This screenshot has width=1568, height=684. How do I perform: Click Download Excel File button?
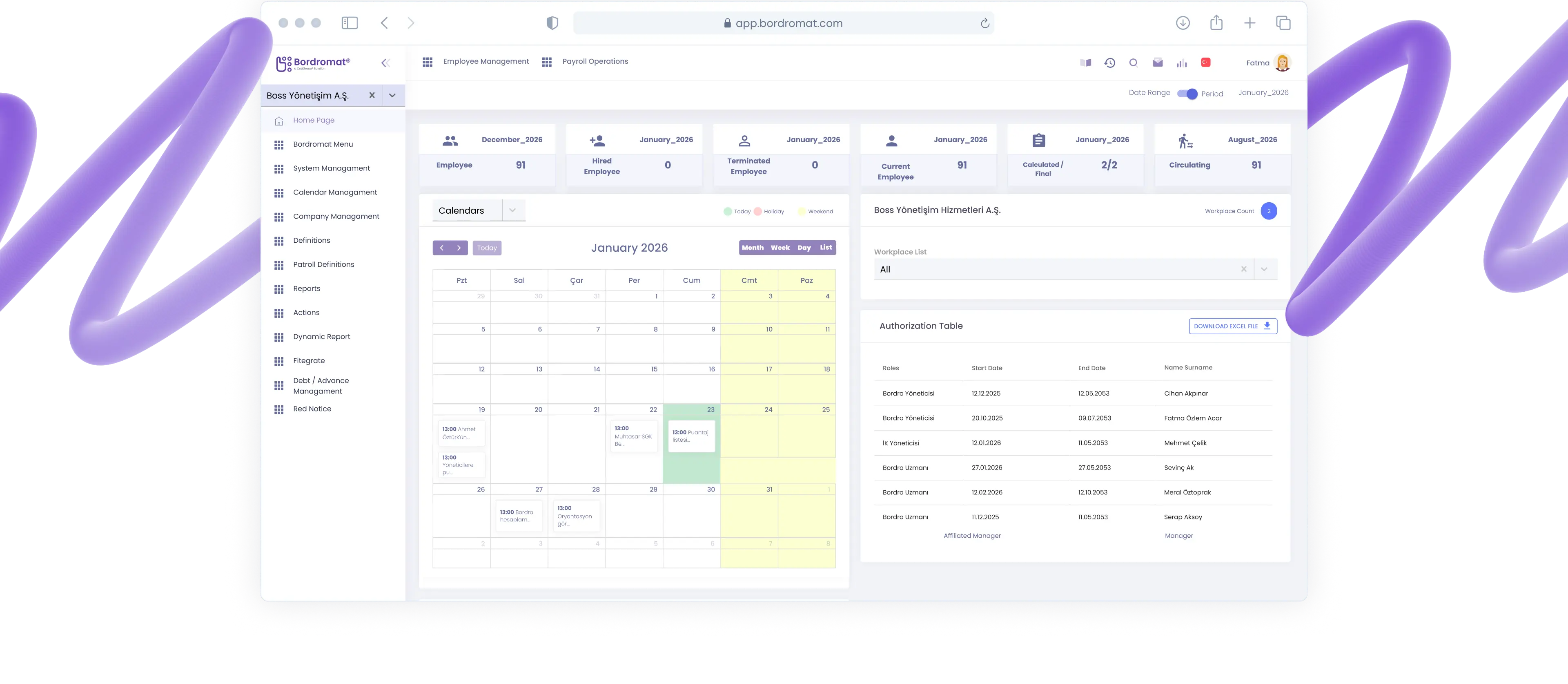tap(1233, 326)
